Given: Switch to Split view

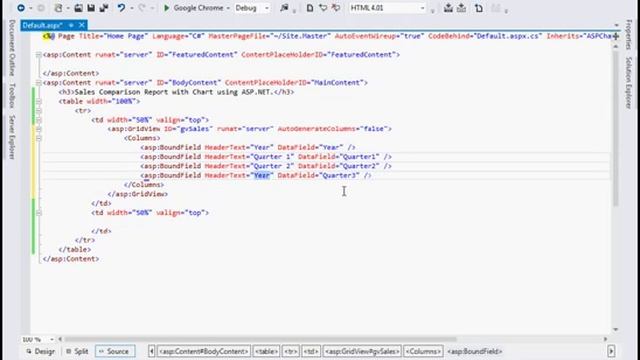Looking at the screenshot, I should point(77,351).
